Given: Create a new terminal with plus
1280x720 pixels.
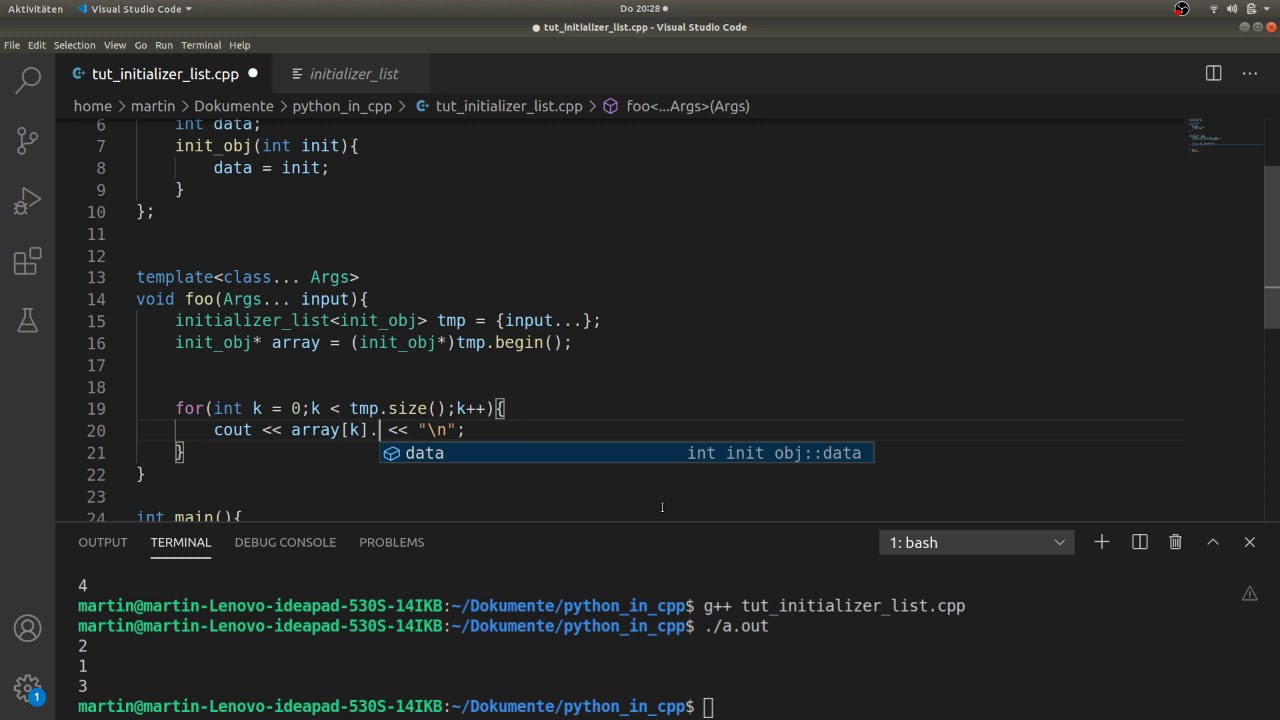Looking at the screenshot, I should pyautogui.click(x=1101, y=542).
